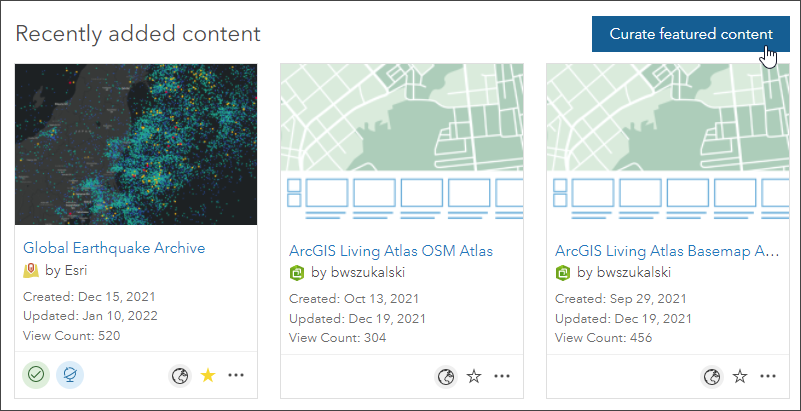Image resolution: width=801 pixels, height=411 pixels.
Task: Open more options menu for Basemap Atlas
Action: click(x=768, y=377)
